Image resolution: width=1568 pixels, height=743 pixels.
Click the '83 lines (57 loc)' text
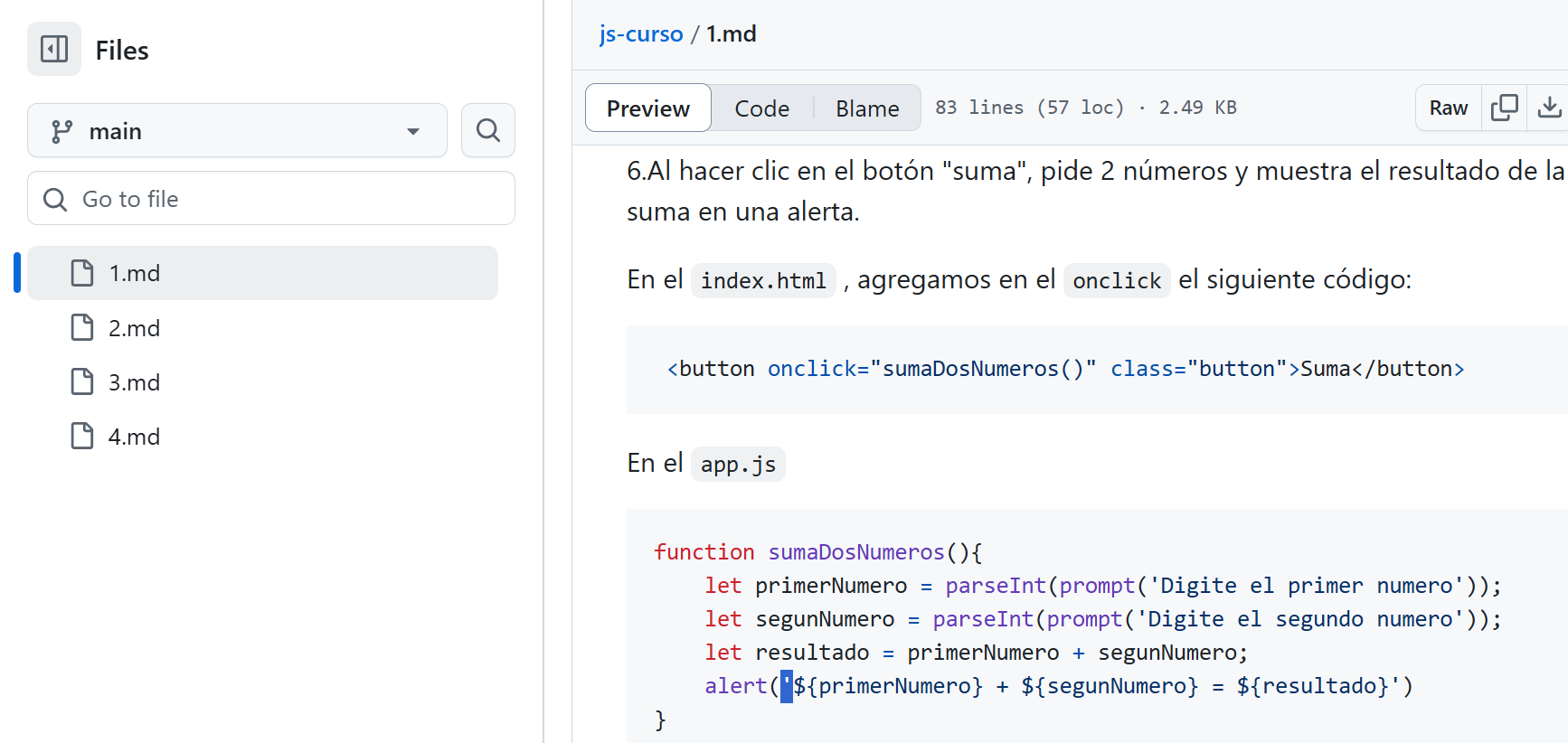point(1029,108)
